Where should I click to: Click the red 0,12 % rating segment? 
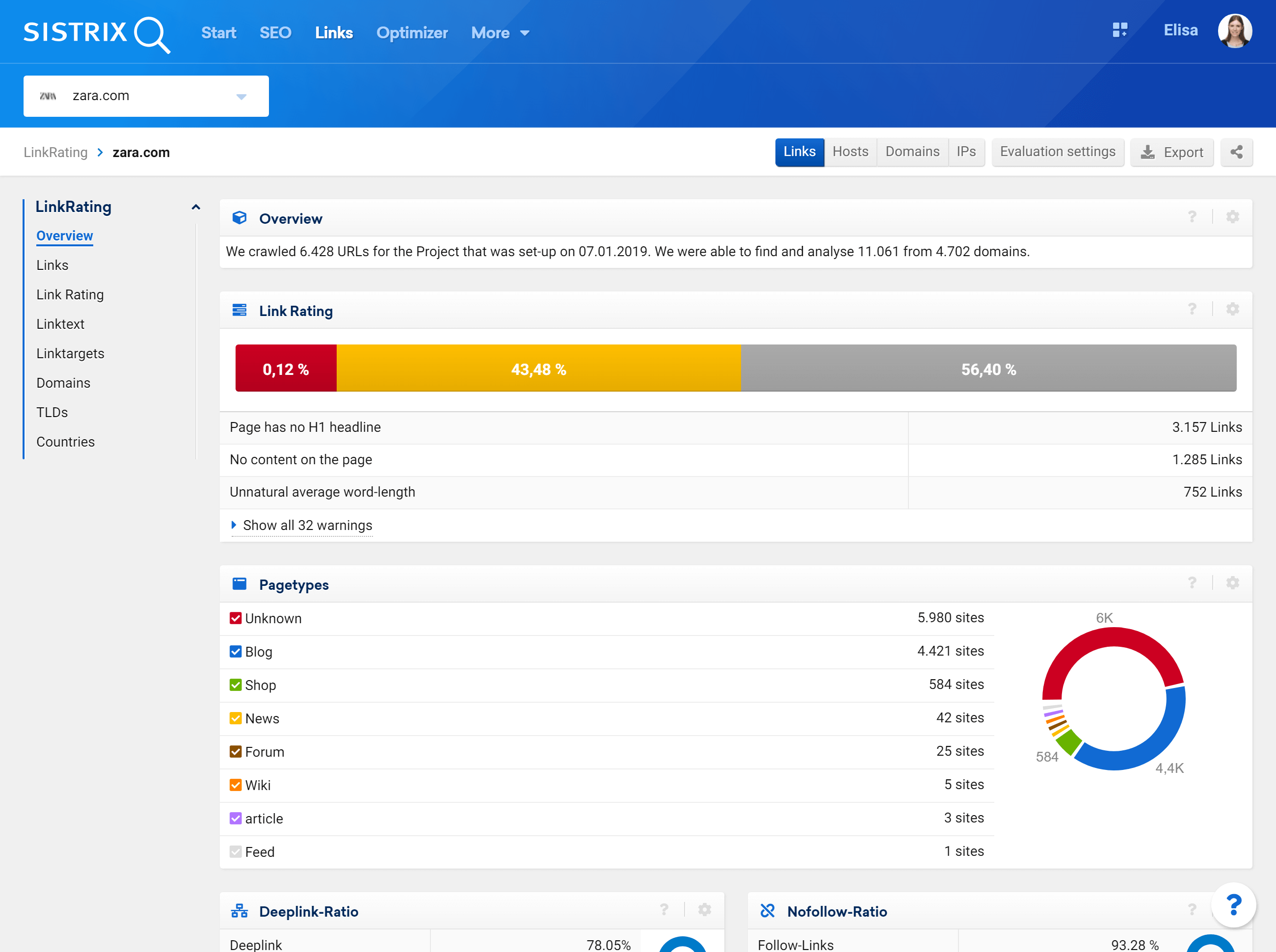(x=286, y=368)
